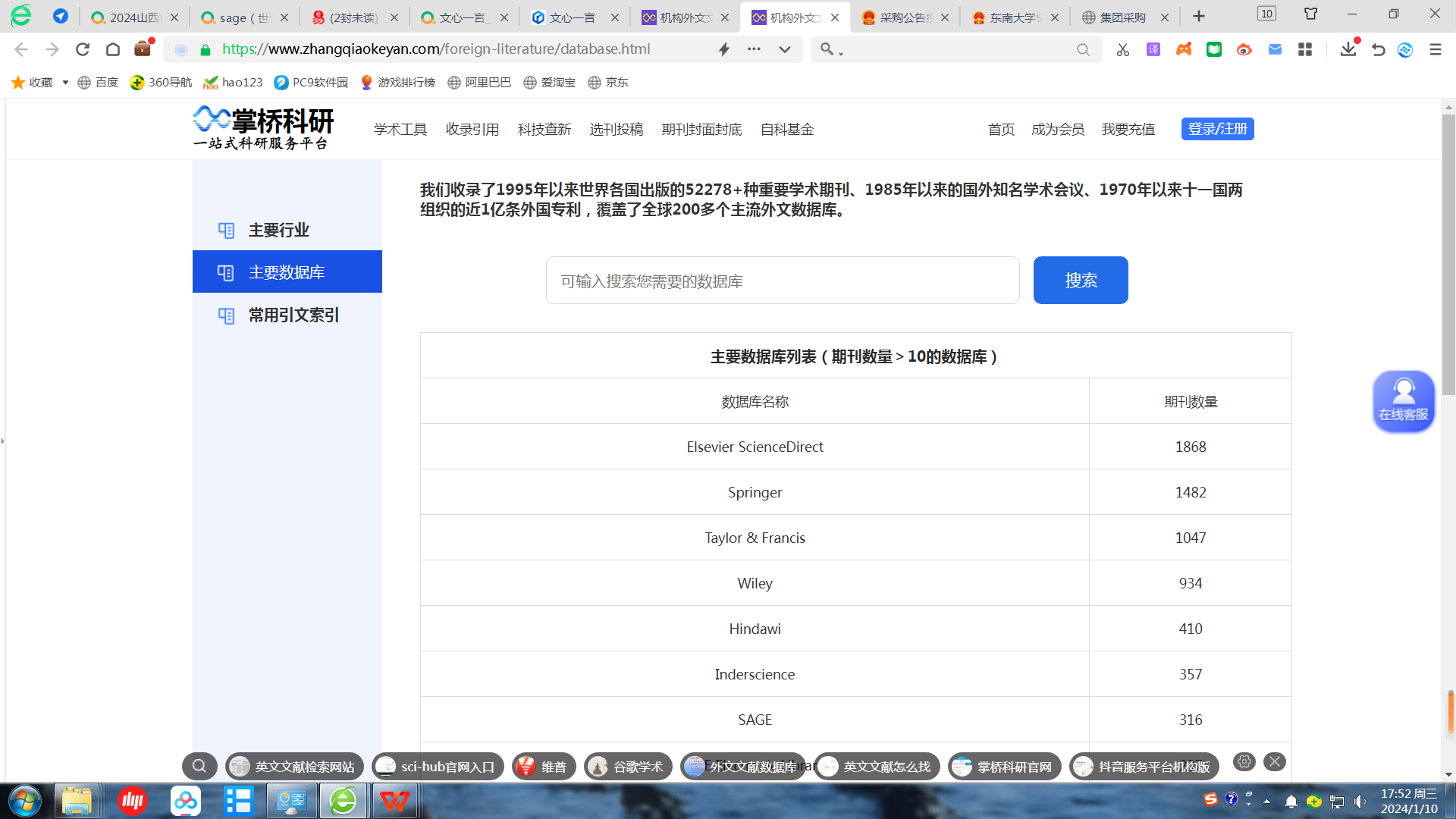Open the 科技查新 navigation menu
1456x819 pixels.
[544, 130]
